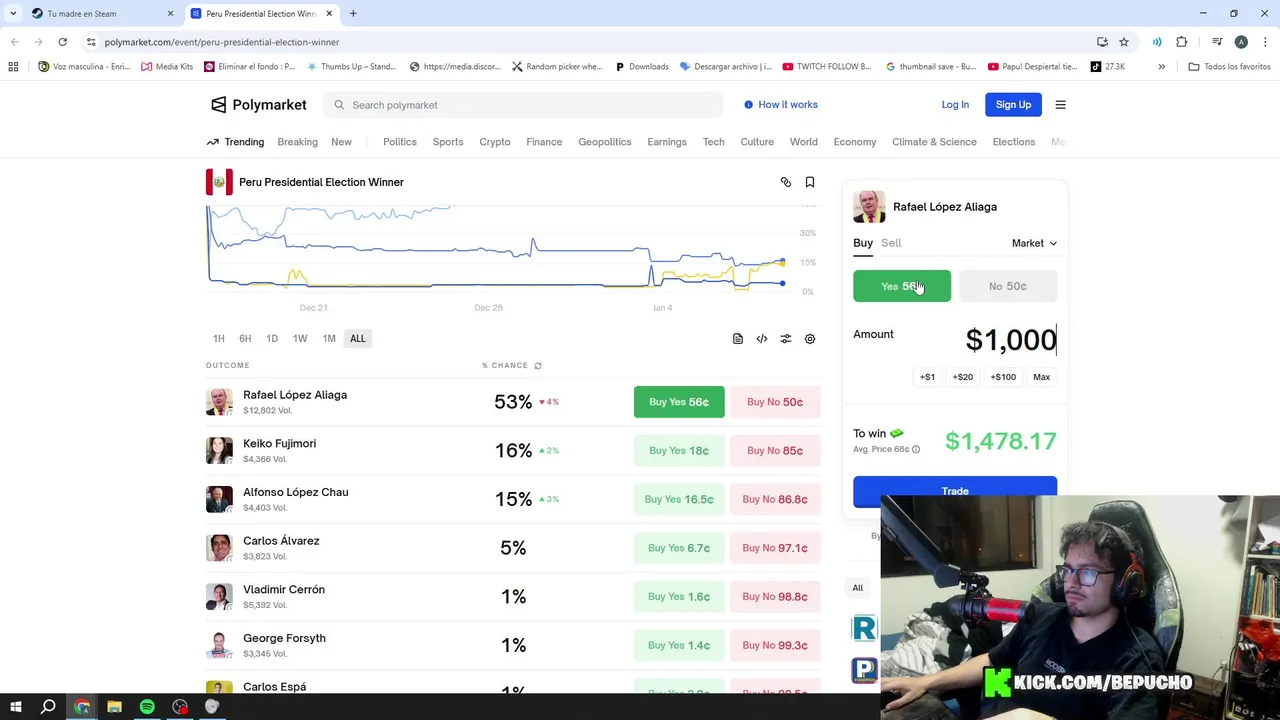The width and height of the screenshot is (1280, 720).
Task: Select the Yes 56¢ outcome toggle
Action: point(902,286)
